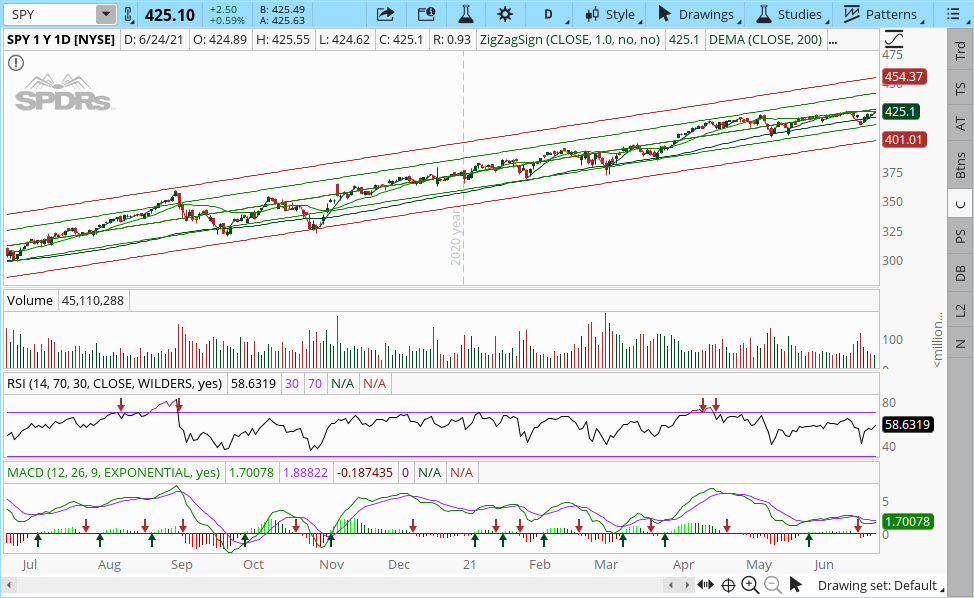Open the Drawing set Default selector
974x598 pixels.
[x=877, y=586]
